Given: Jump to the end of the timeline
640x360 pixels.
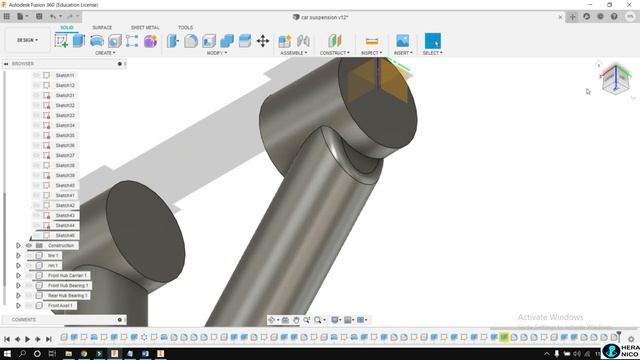Looking at the screenshot, I should pyautogui.click(x=49, y=339).
